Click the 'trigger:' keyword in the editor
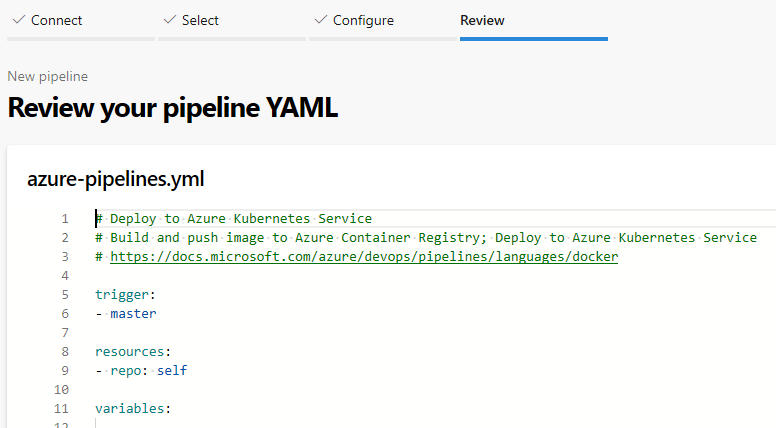 (x=125, y=295)
